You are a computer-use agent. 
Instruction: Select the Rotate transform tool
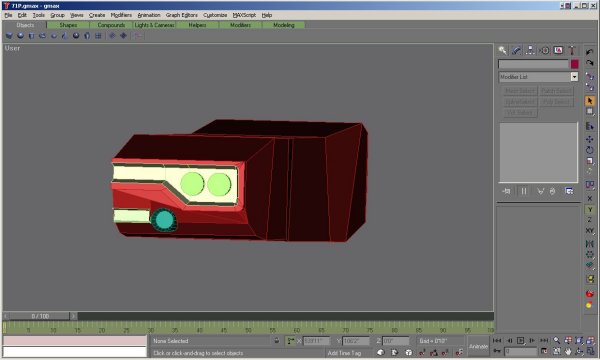(590, 150)
